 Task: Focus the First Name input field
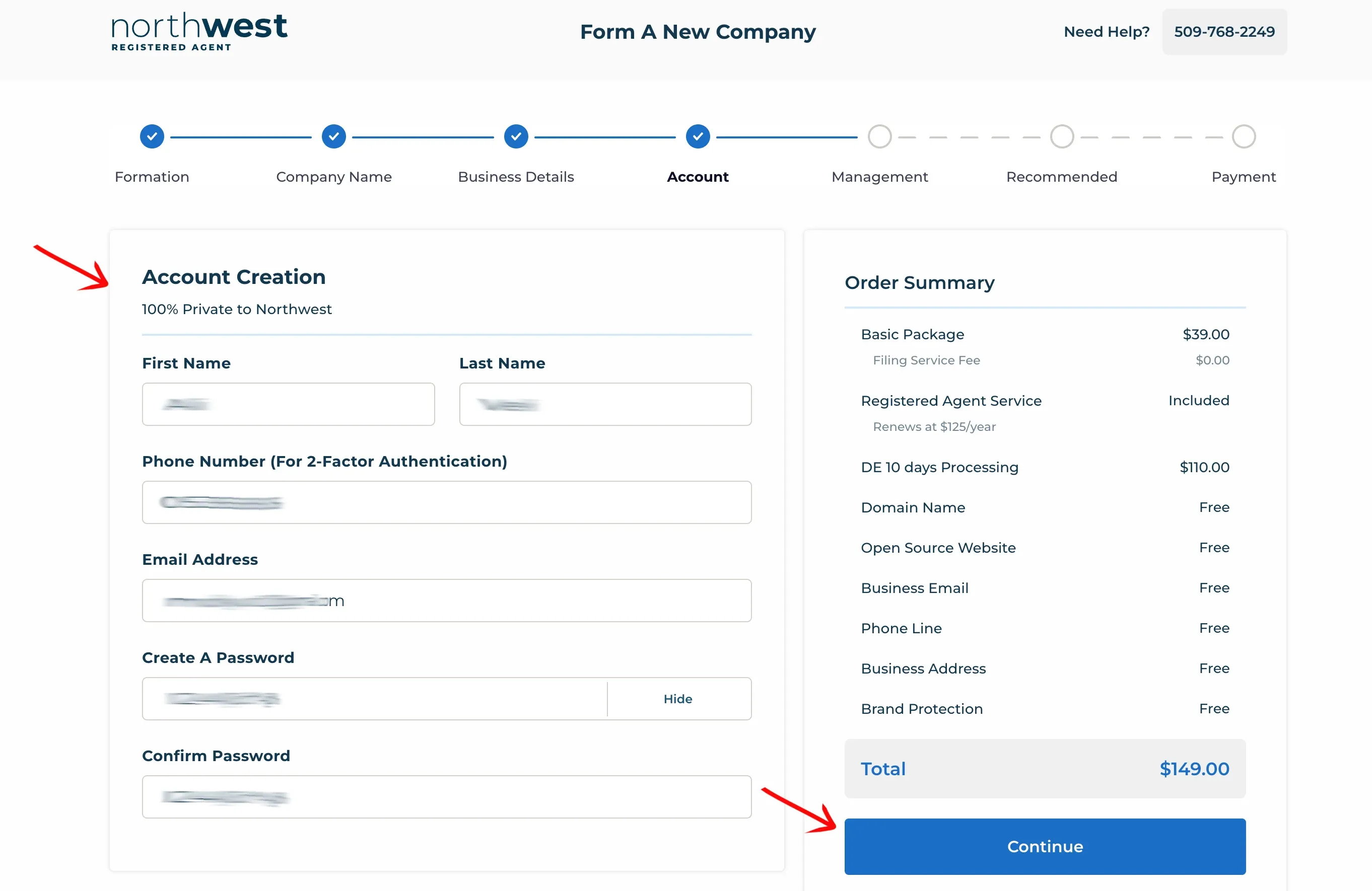coord(288,404)
